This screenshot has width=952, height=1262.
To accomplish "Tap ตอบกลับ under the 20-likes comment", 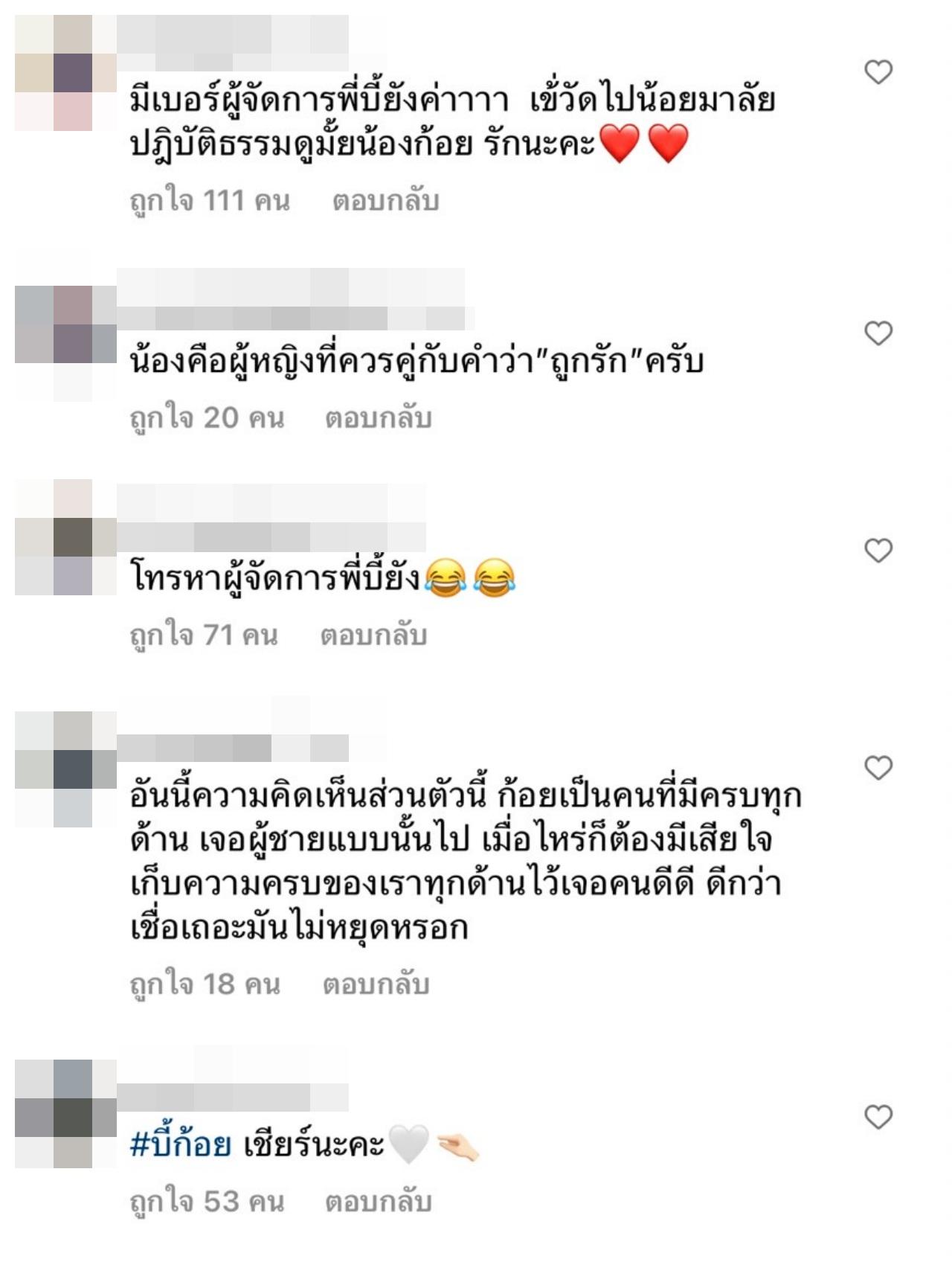I will pos(378,418).
